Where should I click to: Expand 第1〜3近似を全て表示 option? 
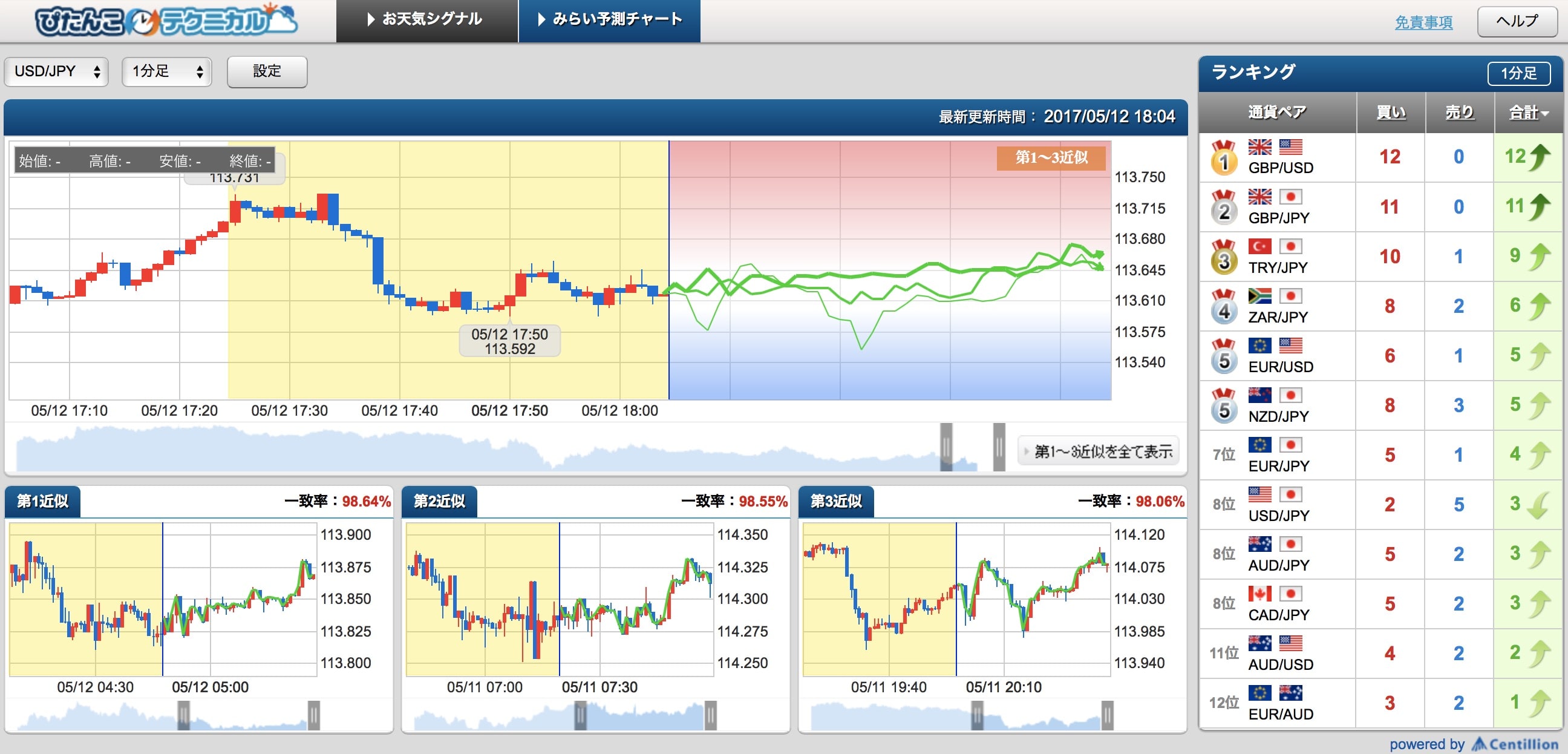(1098, 451)
